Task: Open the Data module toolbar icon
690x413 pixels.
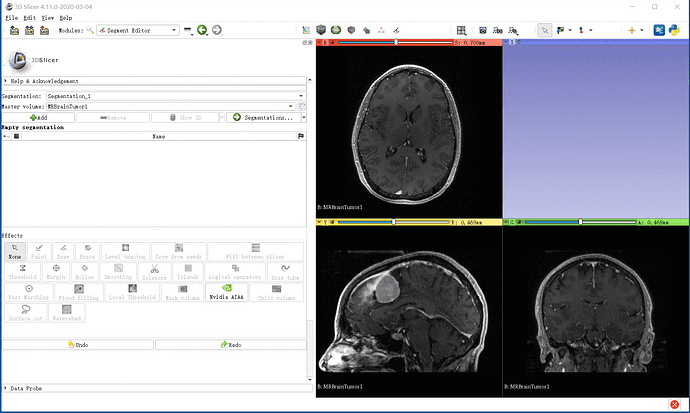Action: [306, 30]
